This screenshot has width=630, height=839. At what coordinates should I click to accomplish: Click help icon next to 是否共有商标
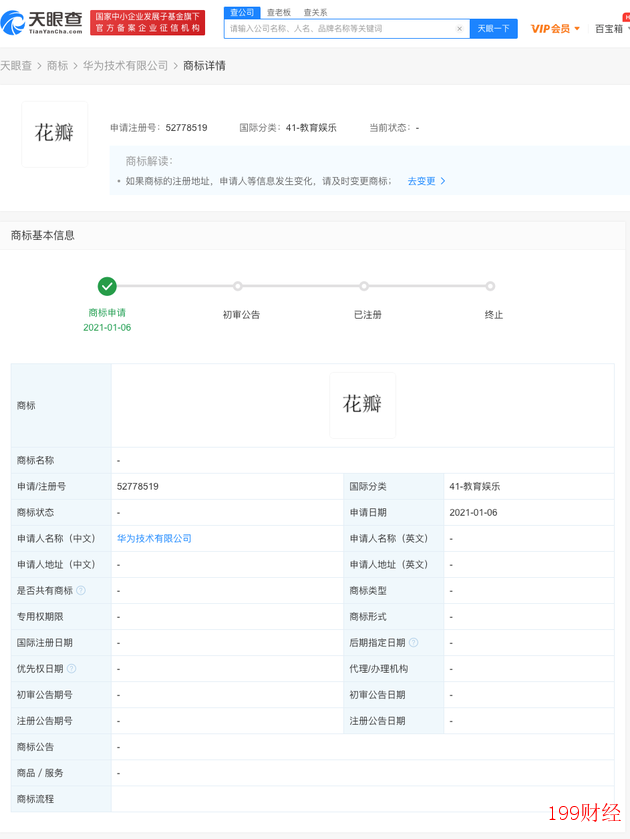pyautogui.click(x=81, y=590)
